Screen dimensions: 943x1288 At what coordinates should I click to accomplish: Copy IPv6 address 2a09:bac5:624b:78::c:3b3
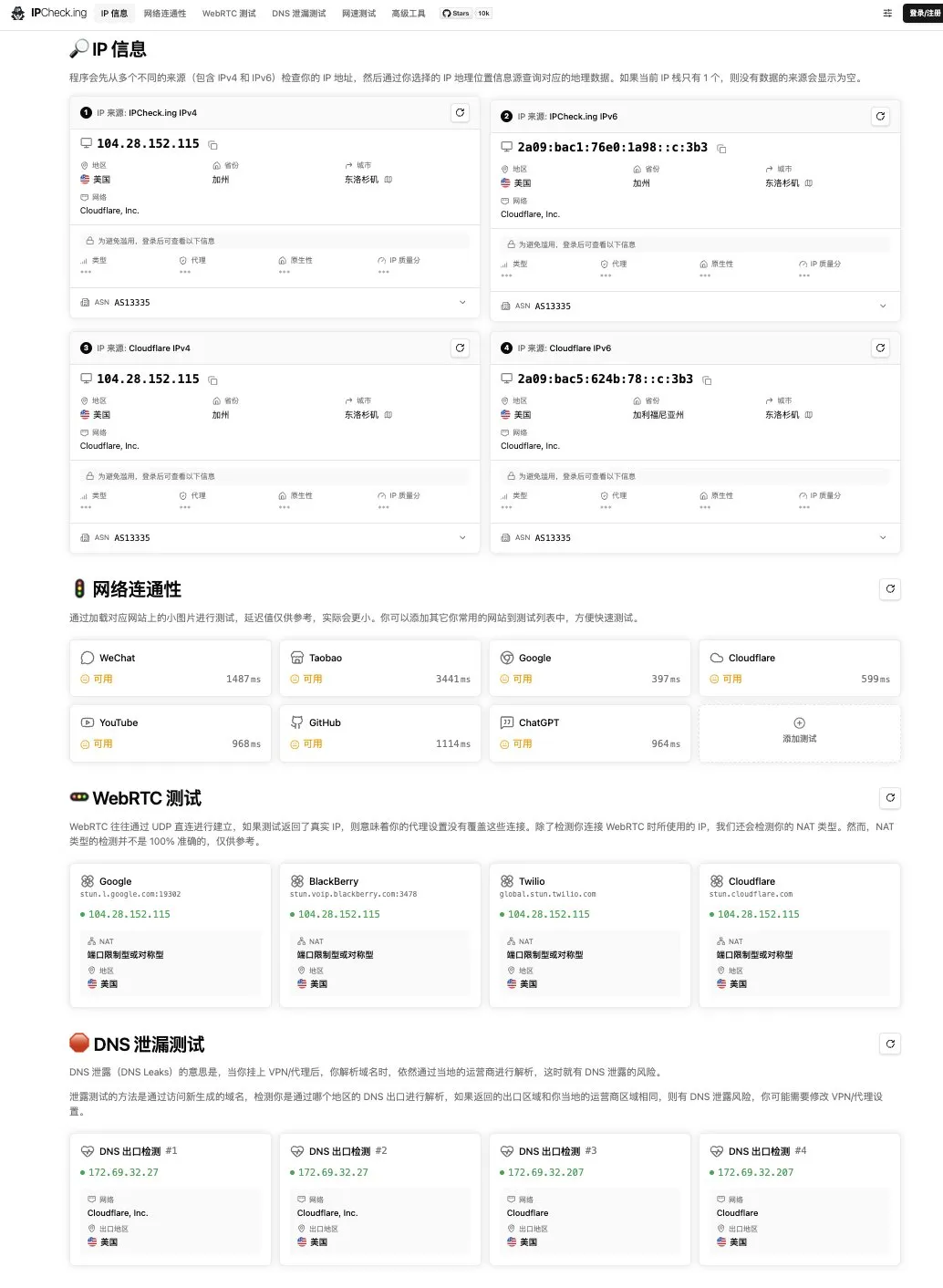pos(707,380)
